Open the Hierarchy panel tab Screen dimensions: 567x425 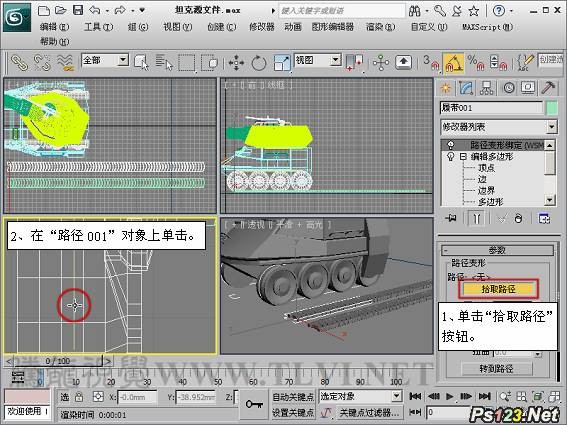tap(487, 88)
